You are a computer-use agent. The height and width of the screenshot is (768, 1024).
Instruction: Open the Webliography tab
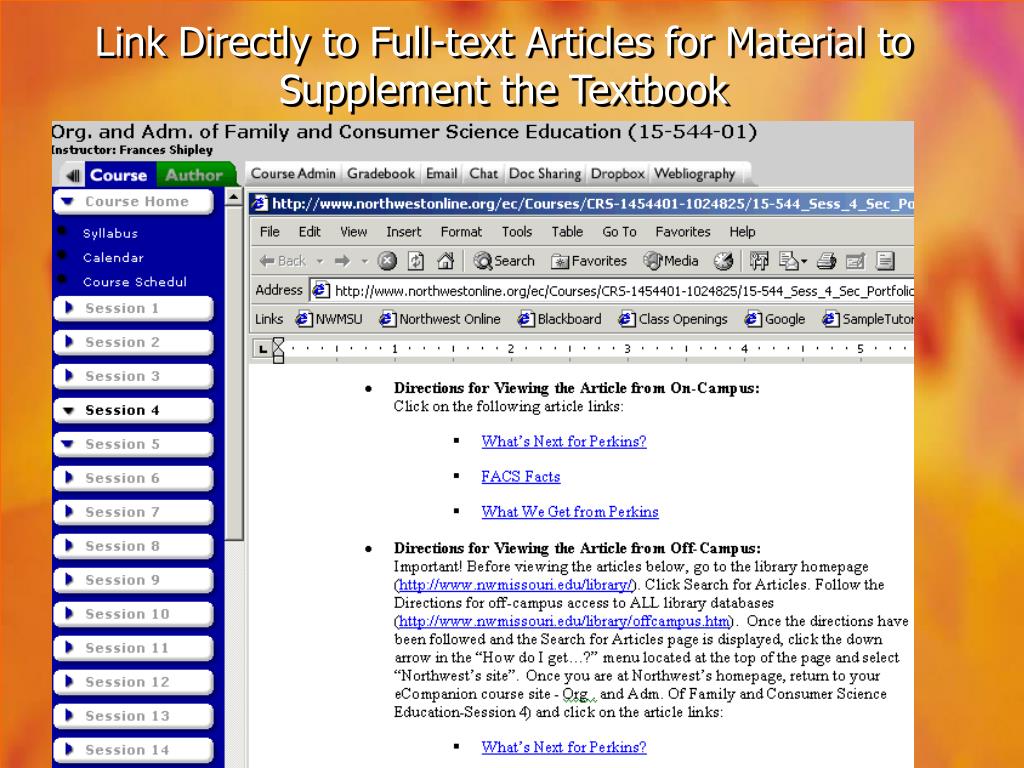[x=694, y=173]
